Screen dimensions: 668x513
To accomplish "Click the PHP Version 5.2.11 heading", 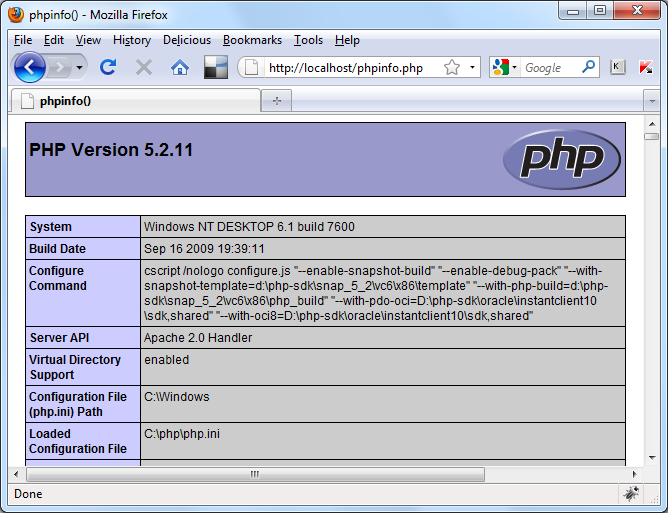I will pos(111,150).
